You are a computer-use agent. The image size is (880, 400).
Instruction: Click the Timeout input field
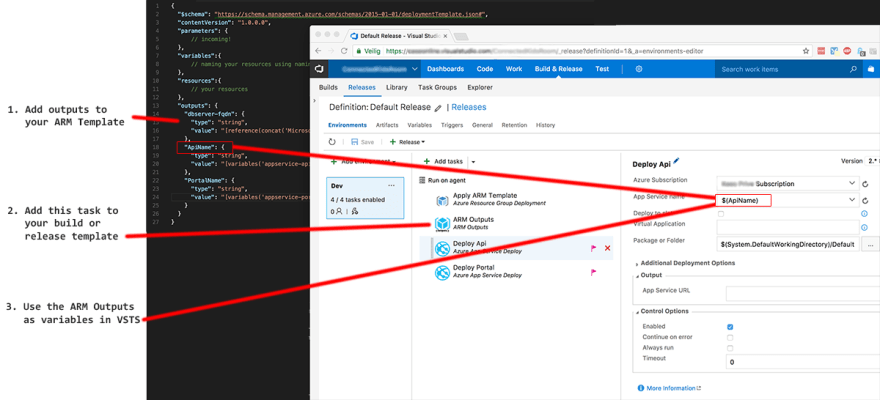(x=803, y=362)
